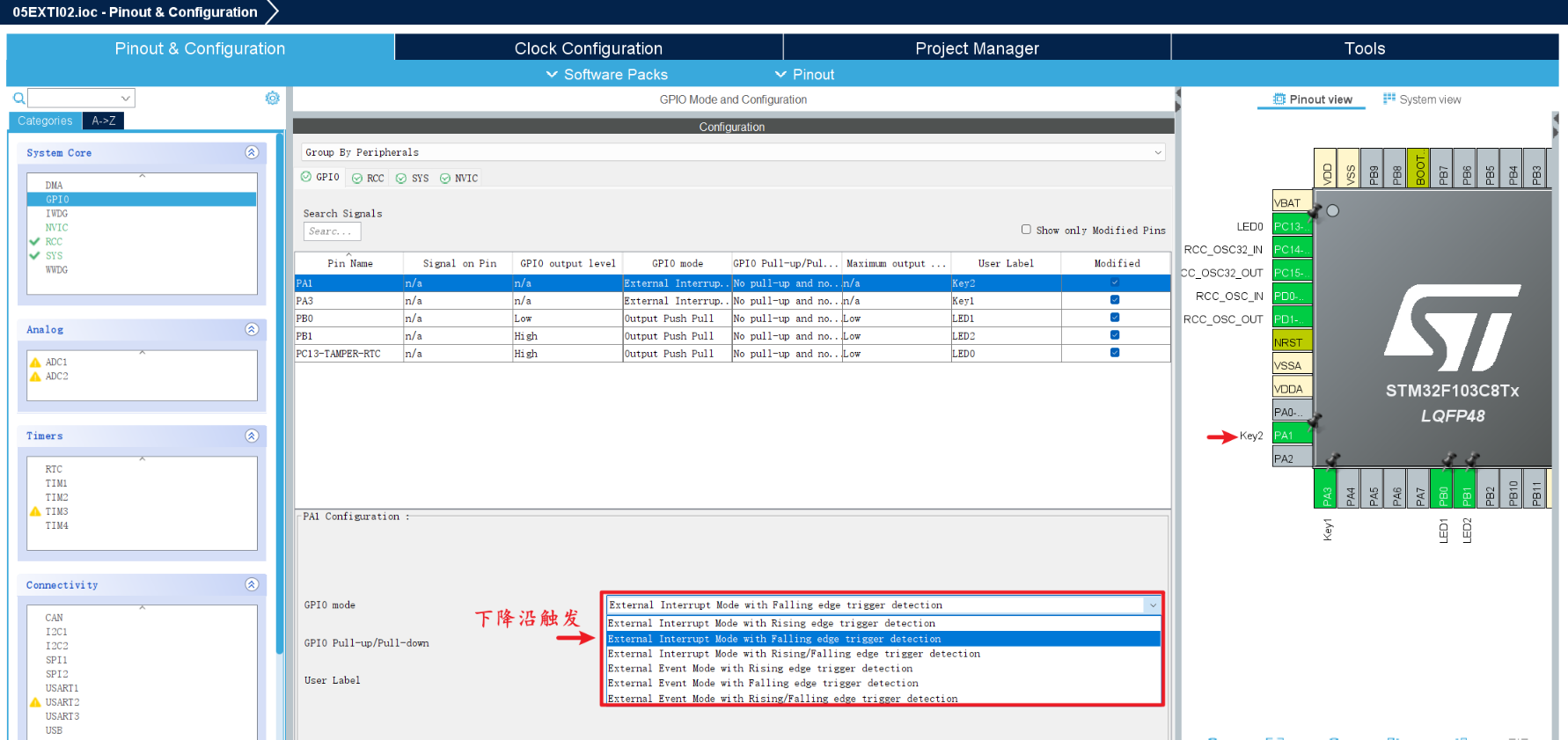Expand the Software Packs menu
Screen dimensions: 1568x740
607,75
